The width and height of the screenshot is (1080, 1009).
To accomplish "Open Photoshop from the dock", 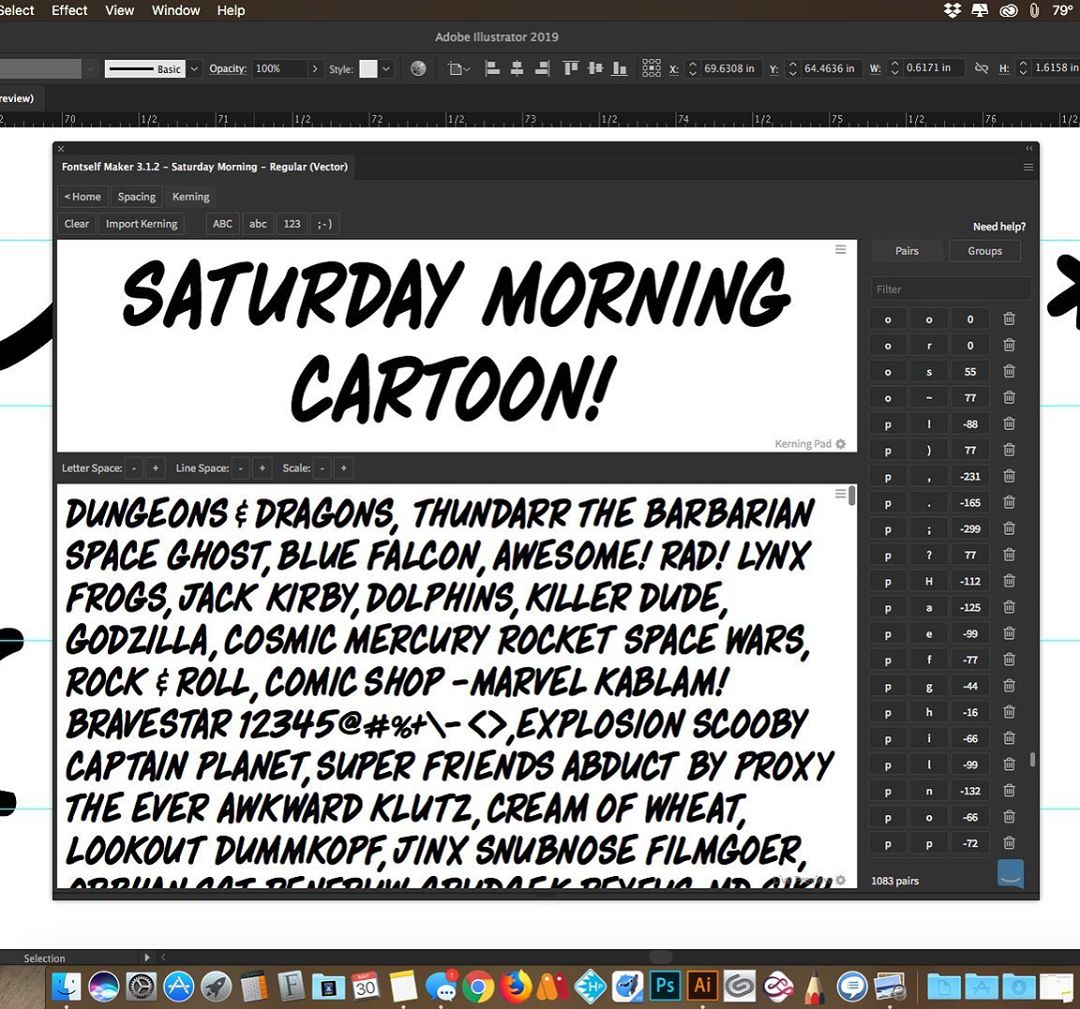I will tap(665, 986).
